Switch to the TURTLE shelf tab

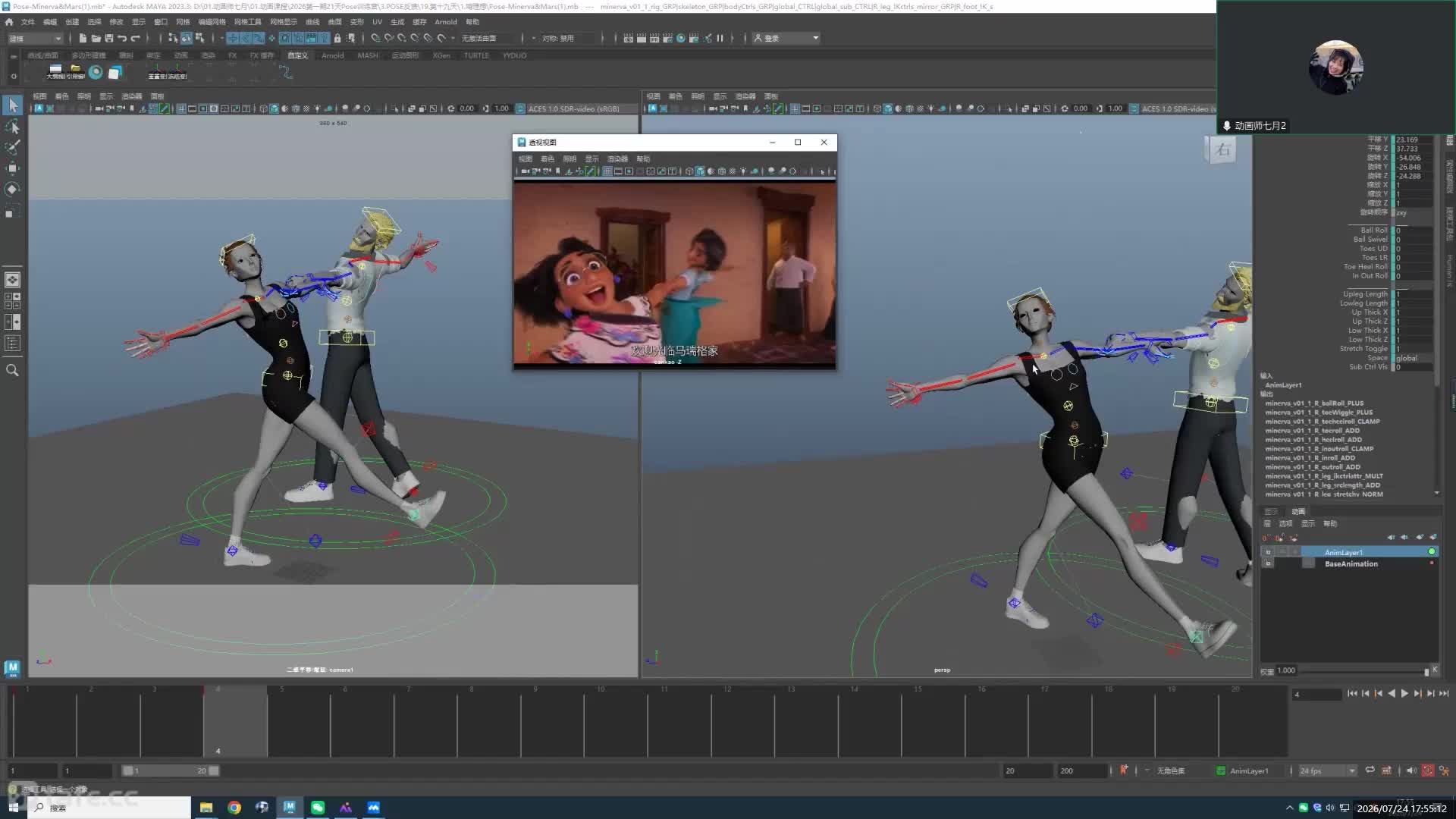(476, 55)
